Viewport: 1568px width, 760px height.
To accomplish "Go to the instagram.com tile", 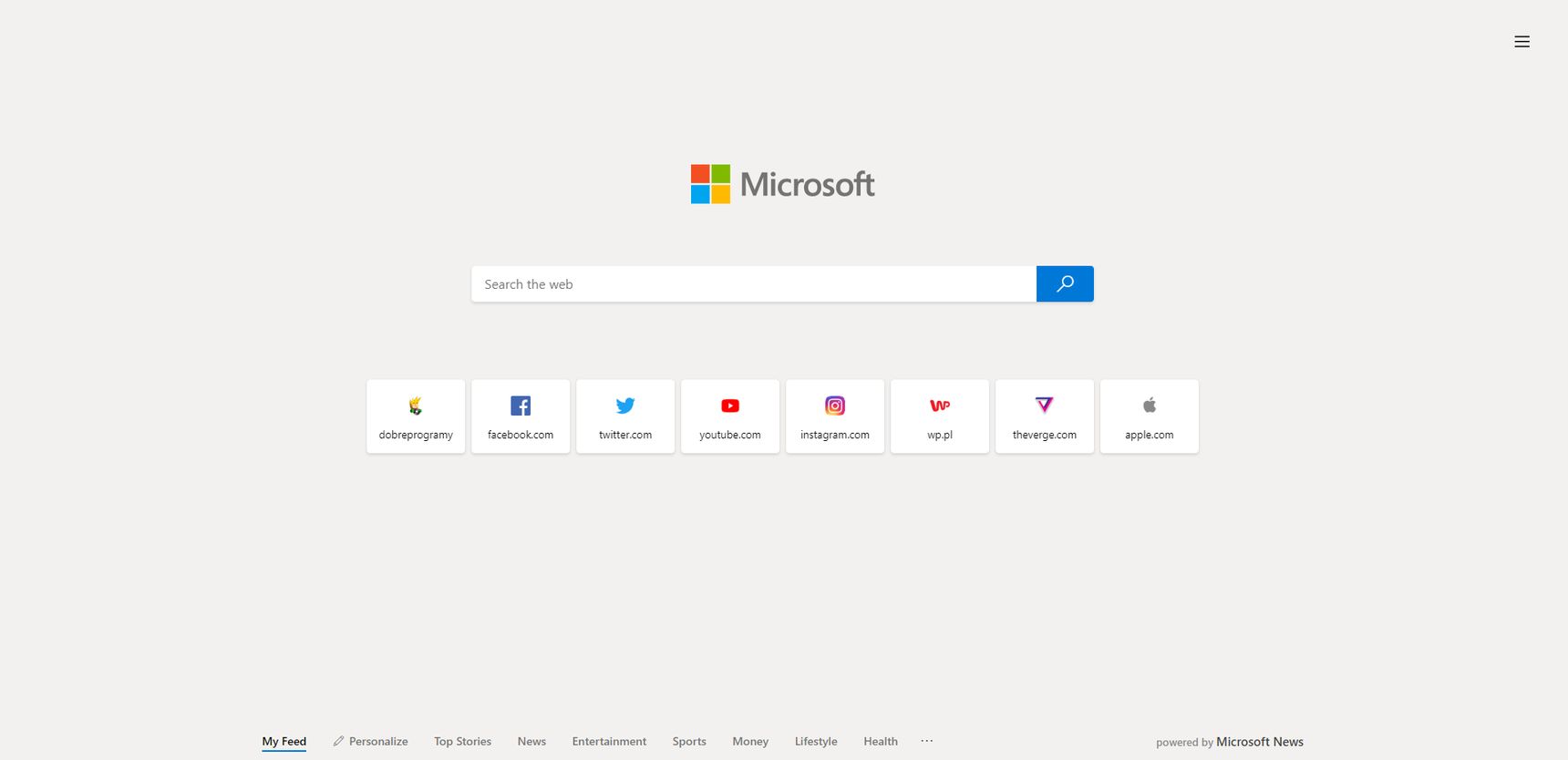I will [x=835, y=416].
